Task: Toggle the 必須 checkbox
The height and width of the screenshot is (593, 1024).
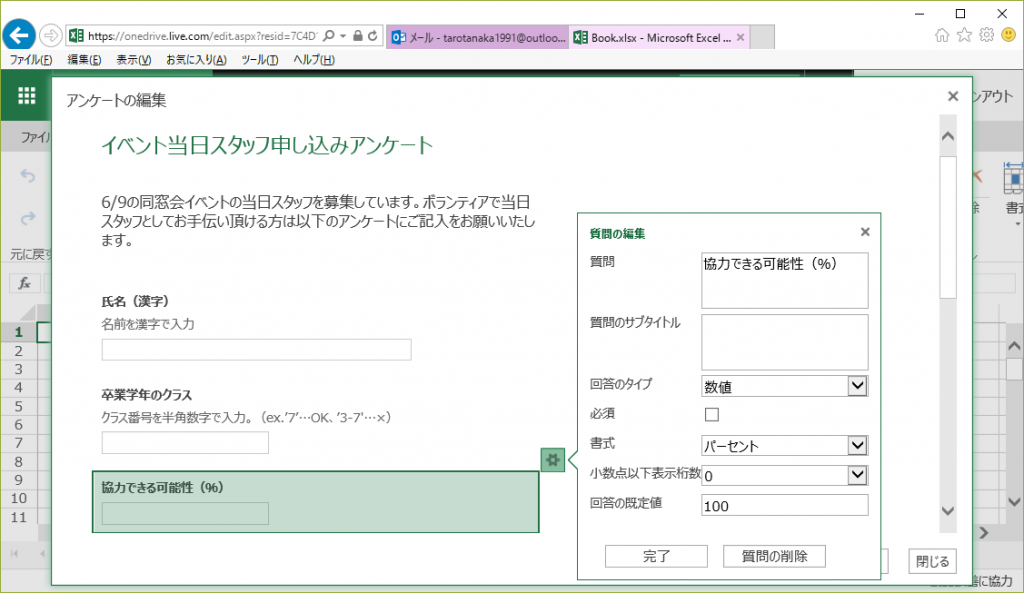Action: (712, 414)
